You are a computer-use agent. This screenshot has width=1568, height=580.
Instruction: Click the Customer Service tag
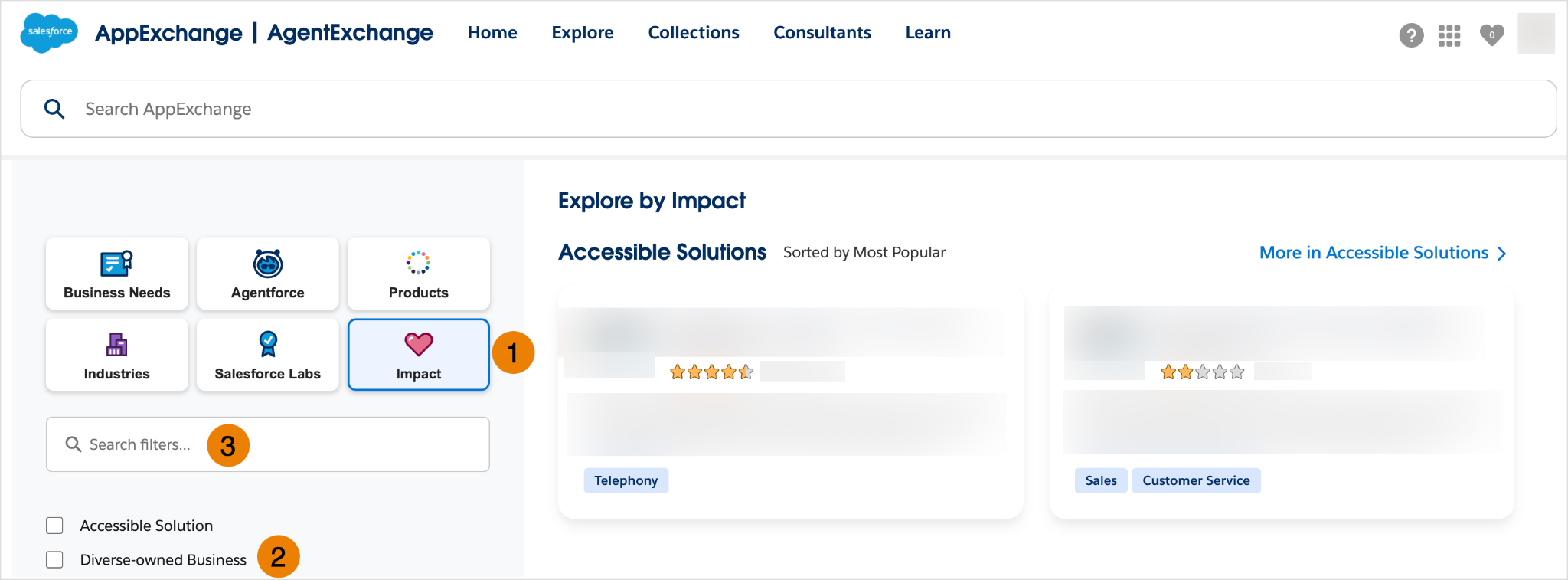point(1196,480)
